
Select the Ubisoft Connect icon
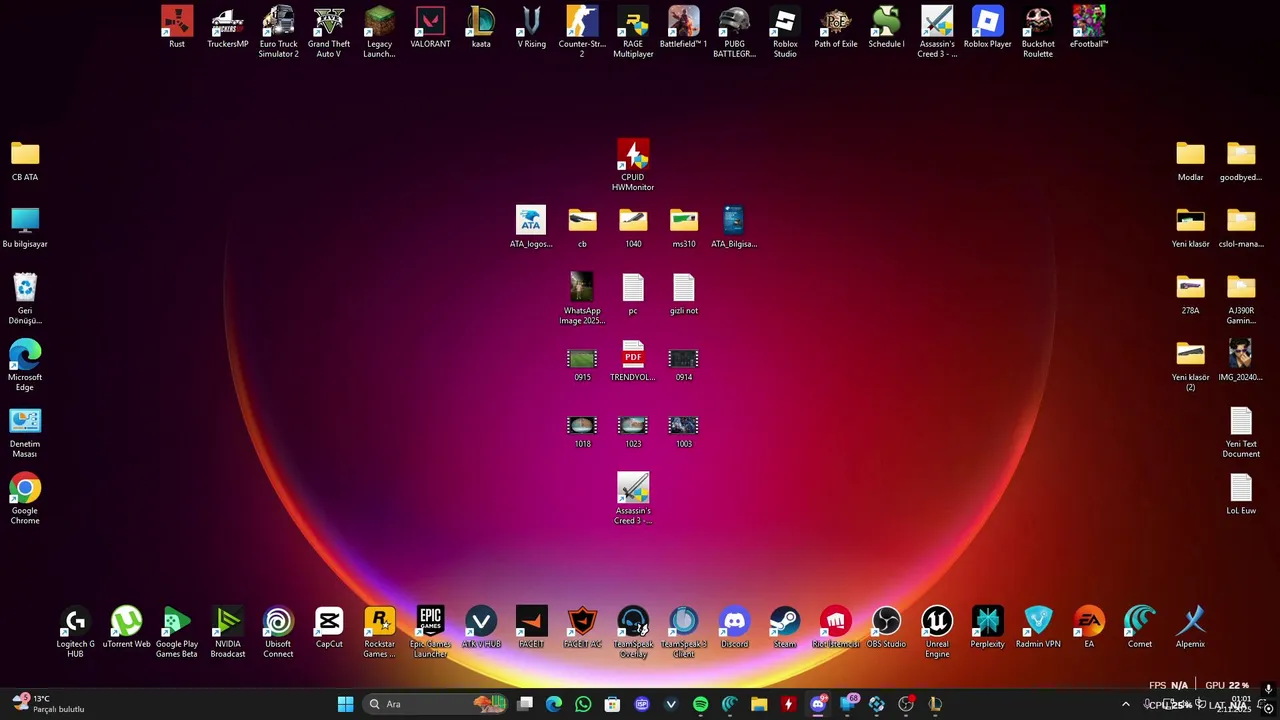[x=278, y=632]
